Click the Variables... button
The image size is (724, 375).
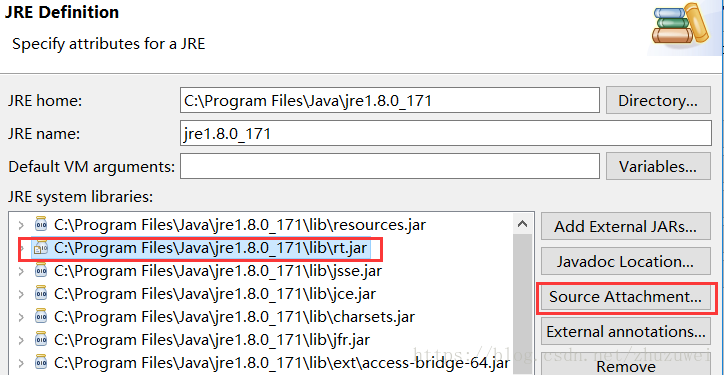658,166
